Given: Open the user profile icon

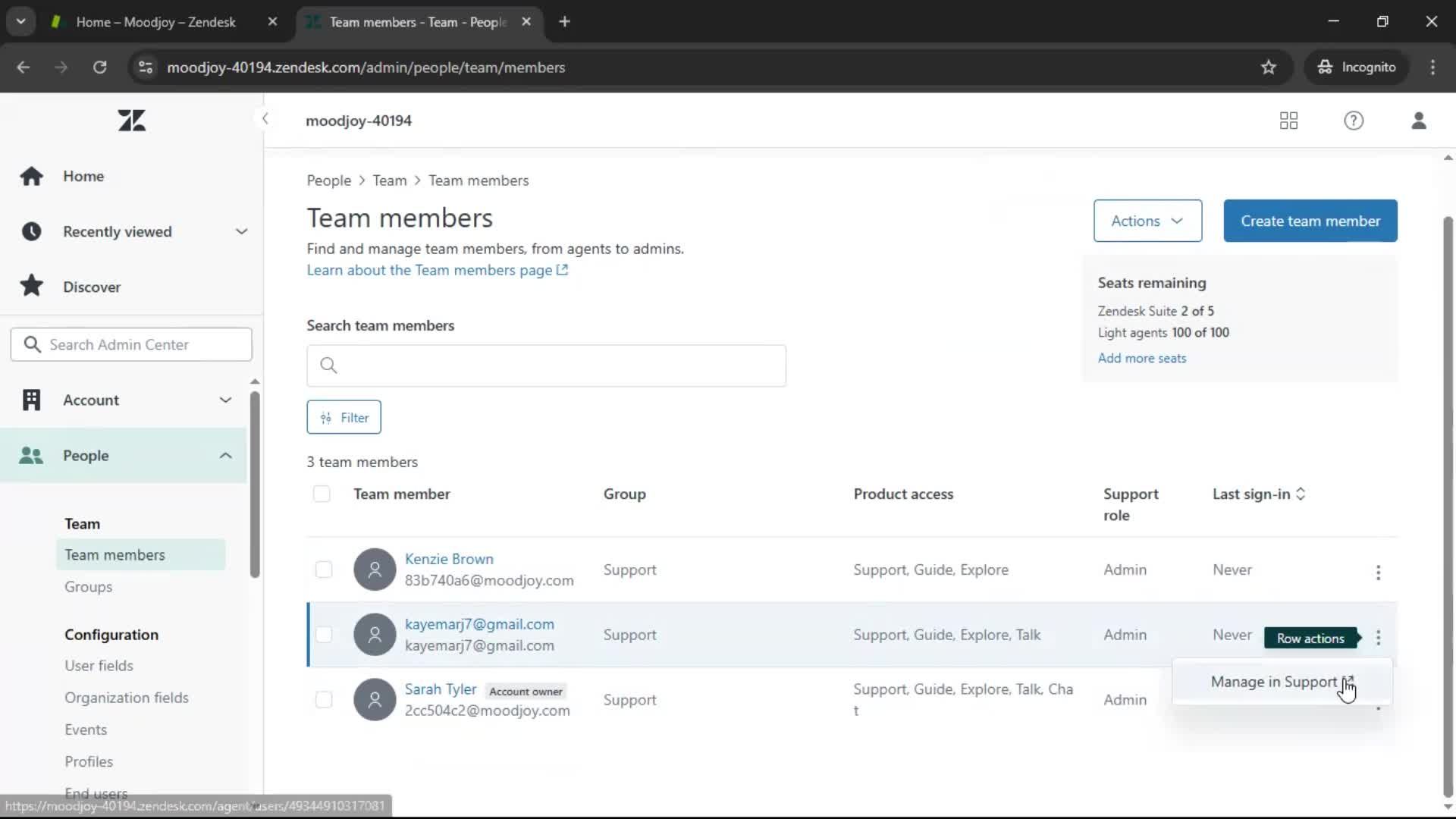Looking at the screenshot, I should click(x=1419, y=120).
